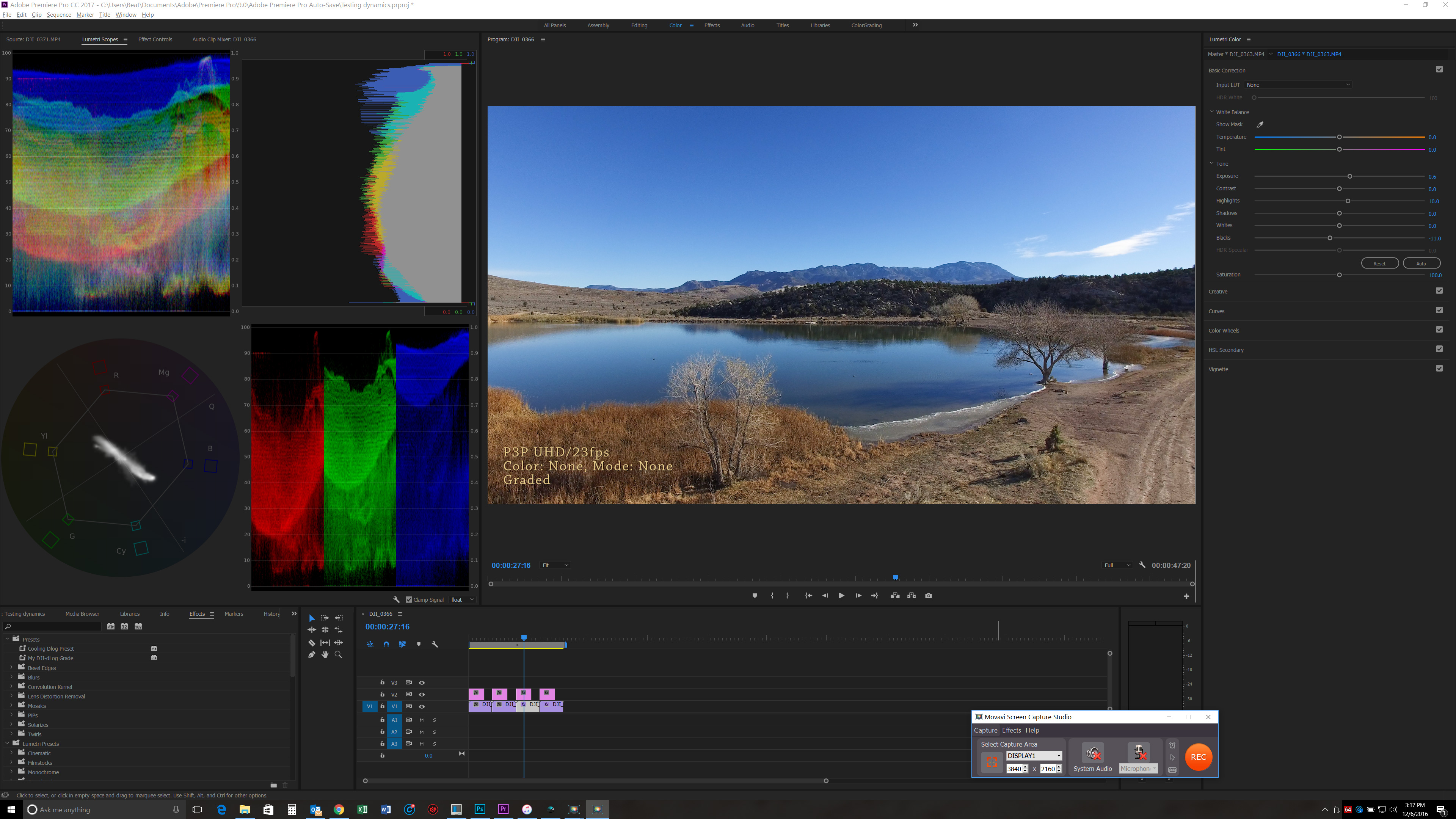The width and height of the screenshot is (1456, 819).
Task: Open Photoshop from the taskbar
Action: pos(479,810)
